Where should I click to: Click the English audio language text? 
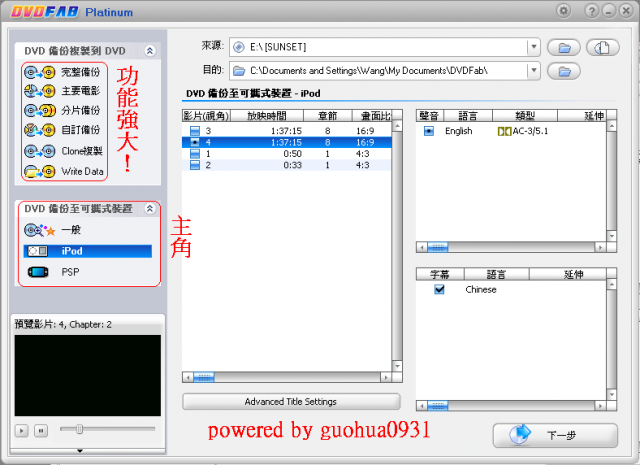pos(459,131)
